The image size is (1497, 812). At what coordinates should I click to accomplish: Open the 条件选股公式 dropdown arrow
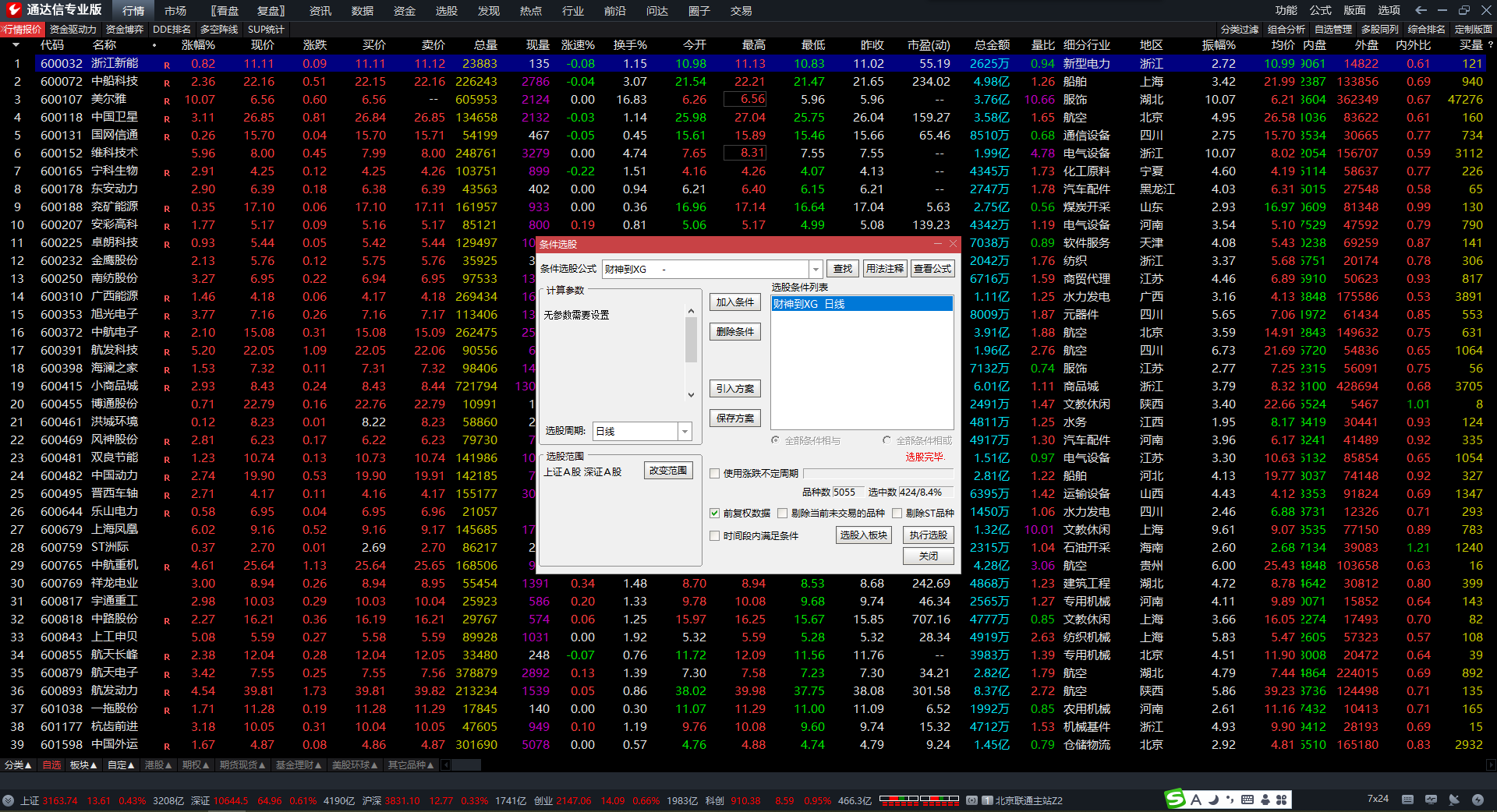pos(816,269)
